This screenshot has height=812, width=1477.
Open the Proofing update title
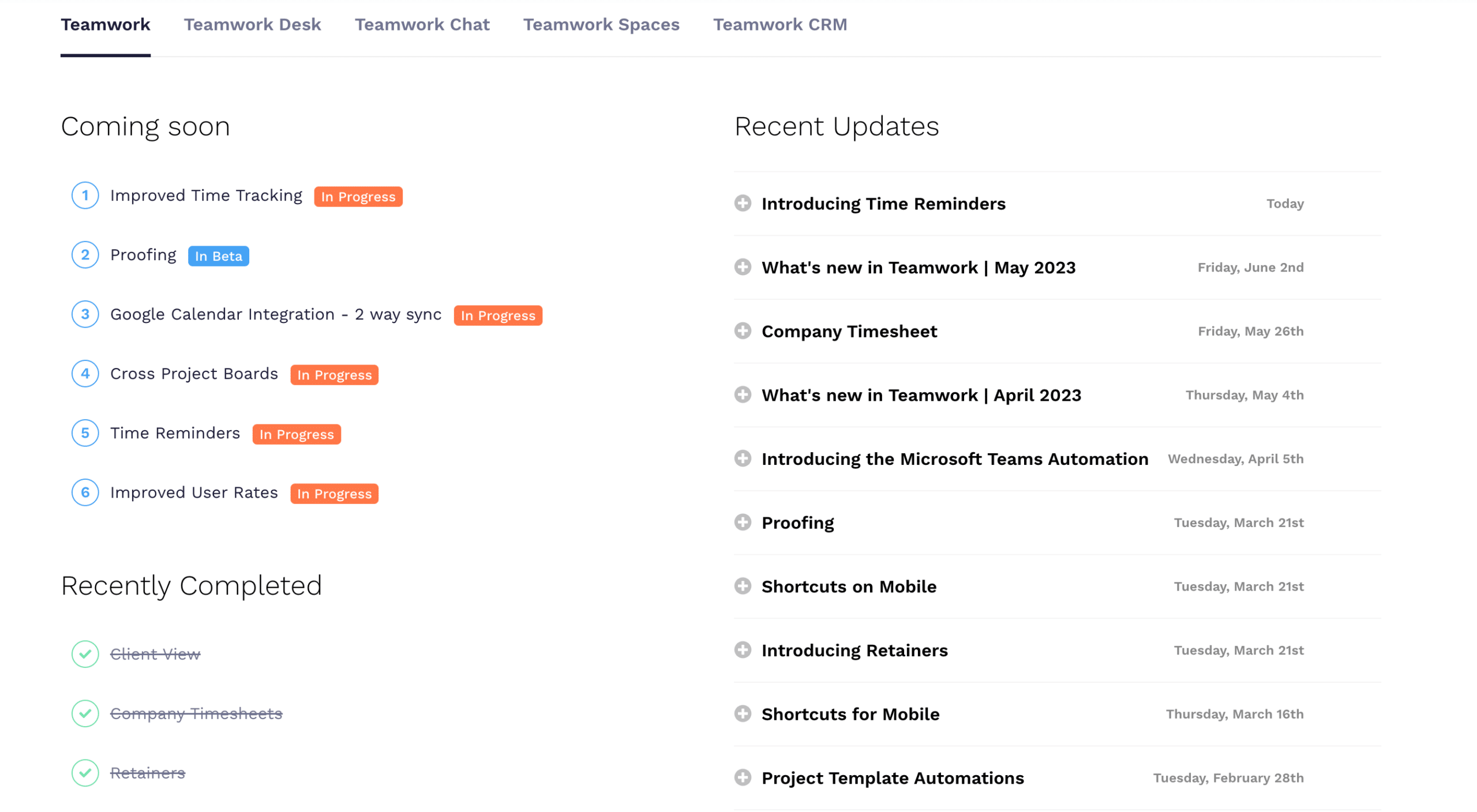click(x=797, y=523)
